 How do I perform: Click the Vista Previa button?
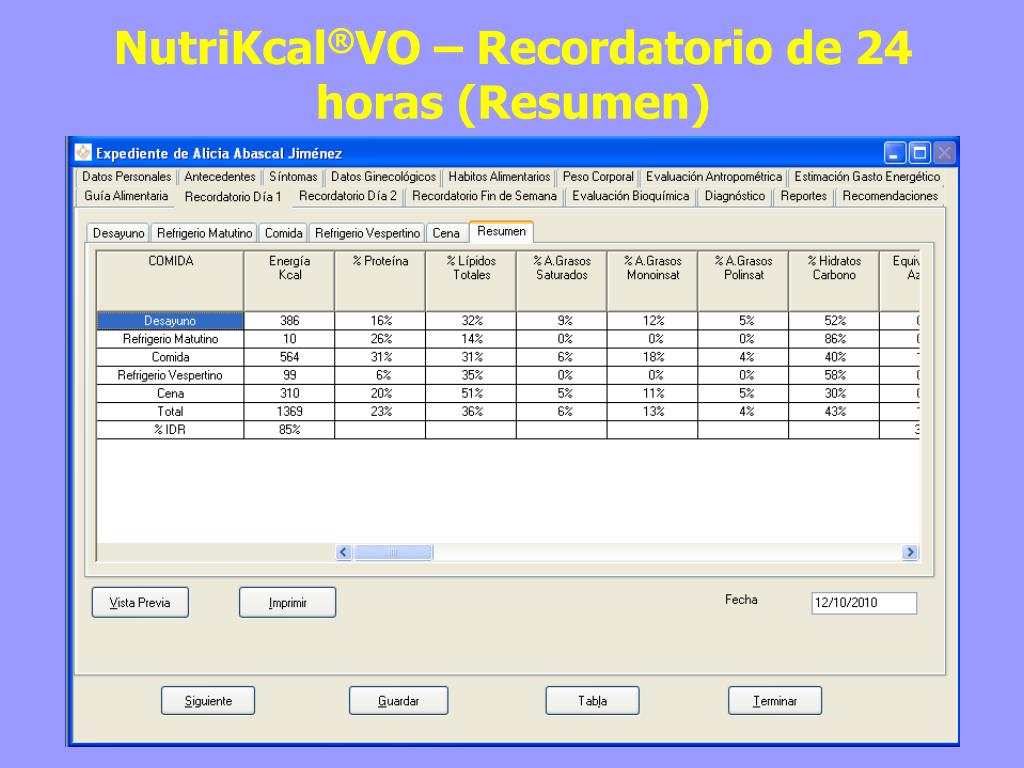tap(140, 602)
